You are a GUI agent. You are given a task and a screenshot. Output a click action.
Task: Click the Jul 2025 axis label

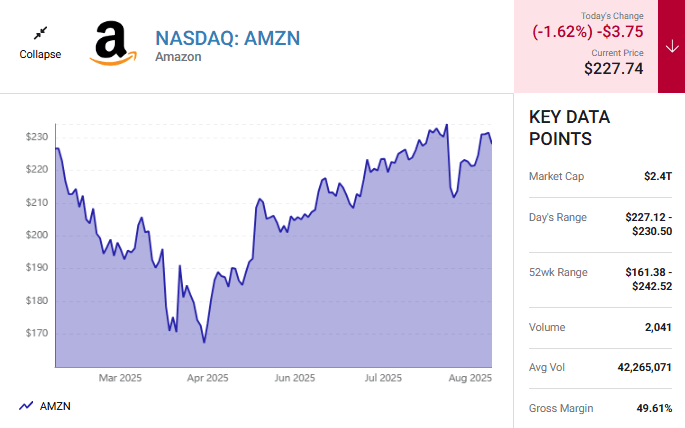pyautogui.click(x=383, y=378)
